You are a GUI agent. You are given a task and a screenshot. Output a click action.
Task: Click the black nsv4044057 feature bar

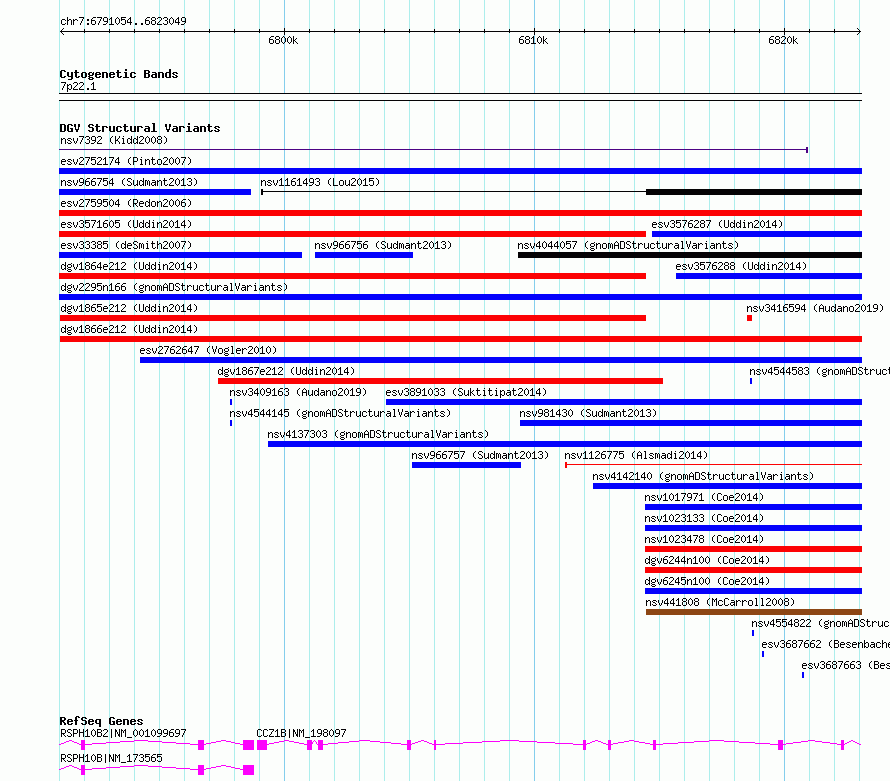(690, 255)
